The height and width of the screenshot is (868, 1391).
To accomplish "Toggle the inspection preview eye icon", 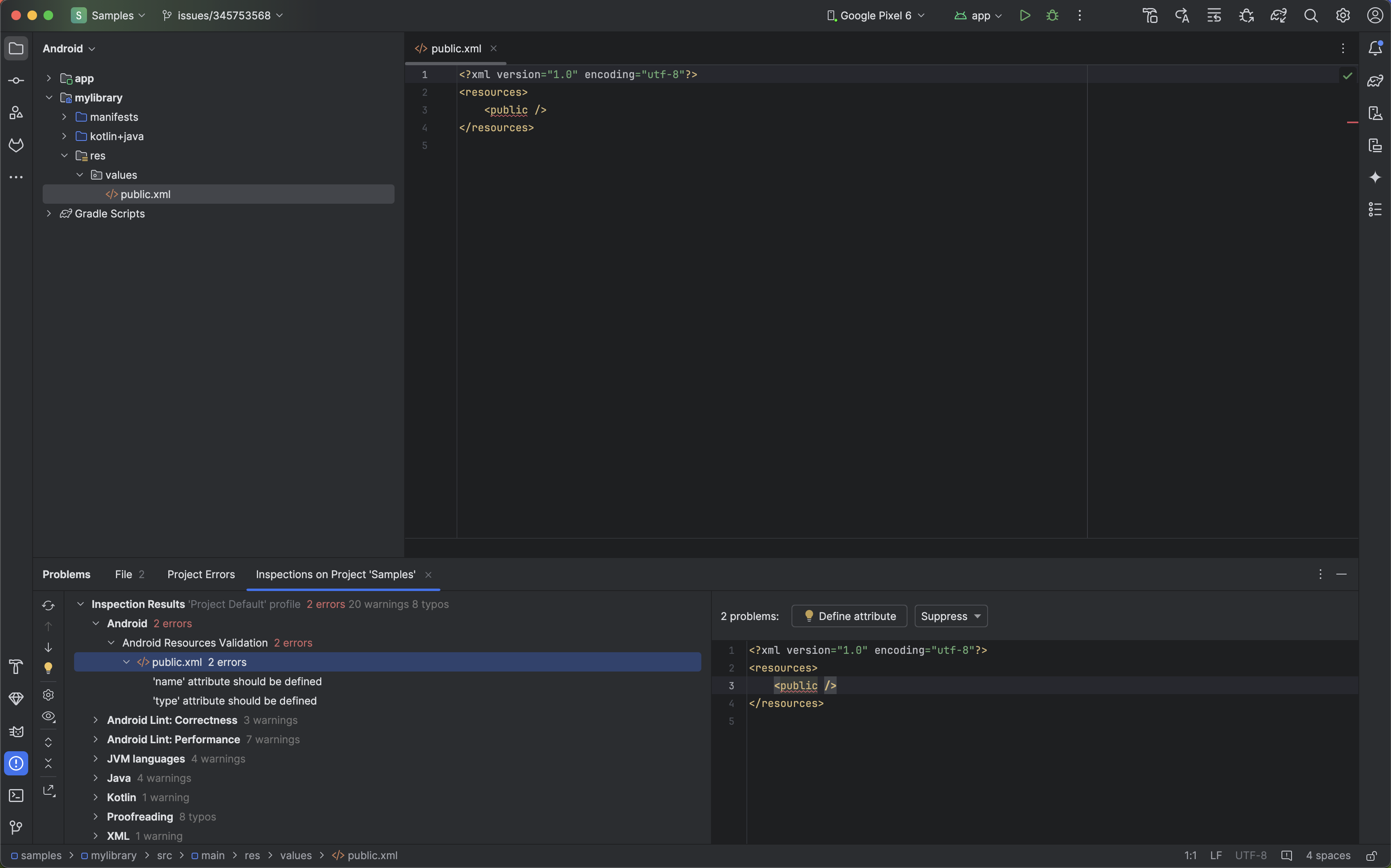I will 48,717.
